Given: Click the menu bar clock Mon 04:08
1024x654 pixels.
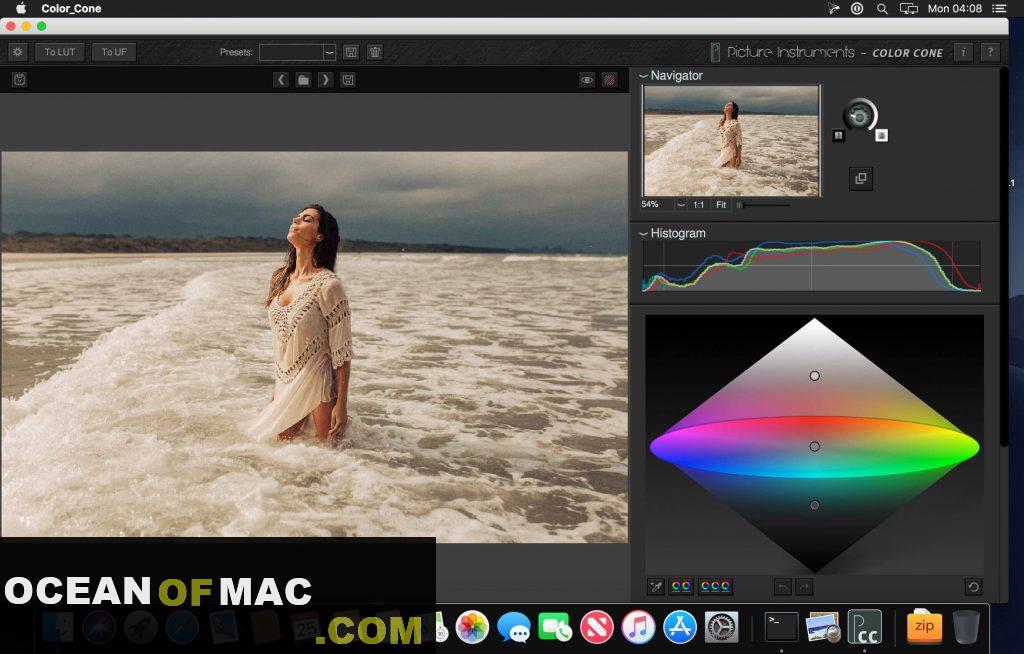Looking at the screenshot, I should pyautogui.click(x=955, y=8).
